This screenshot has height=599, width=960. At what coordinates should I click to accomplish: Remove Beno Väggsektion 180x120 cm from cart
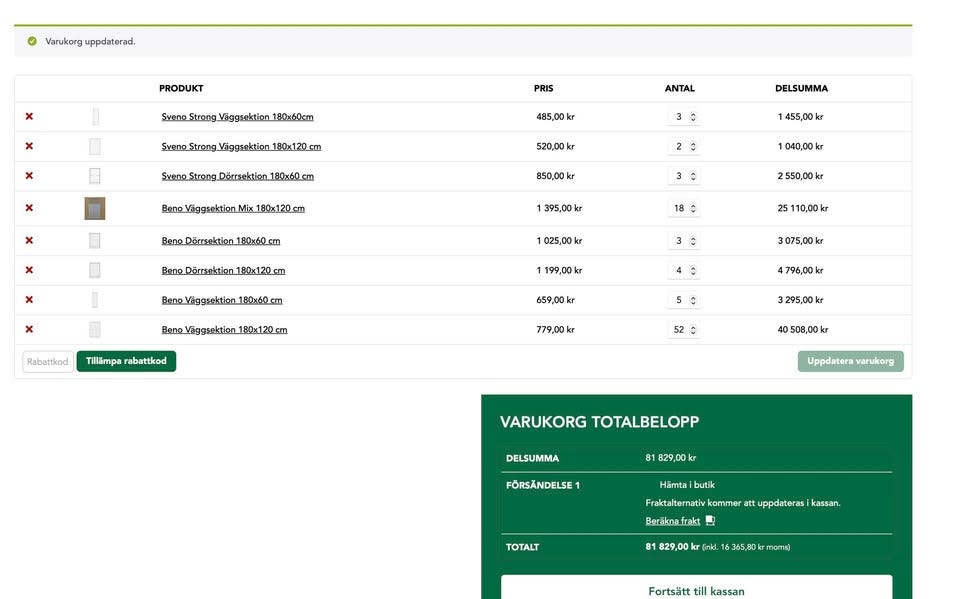(x=29, y=330)
